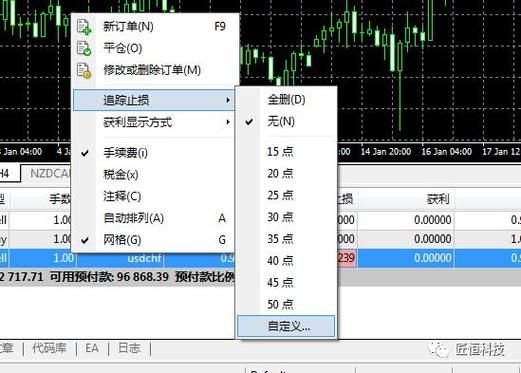
Task: Click the 16 Jan 04:00 time axis label
Action: point(447,152)
